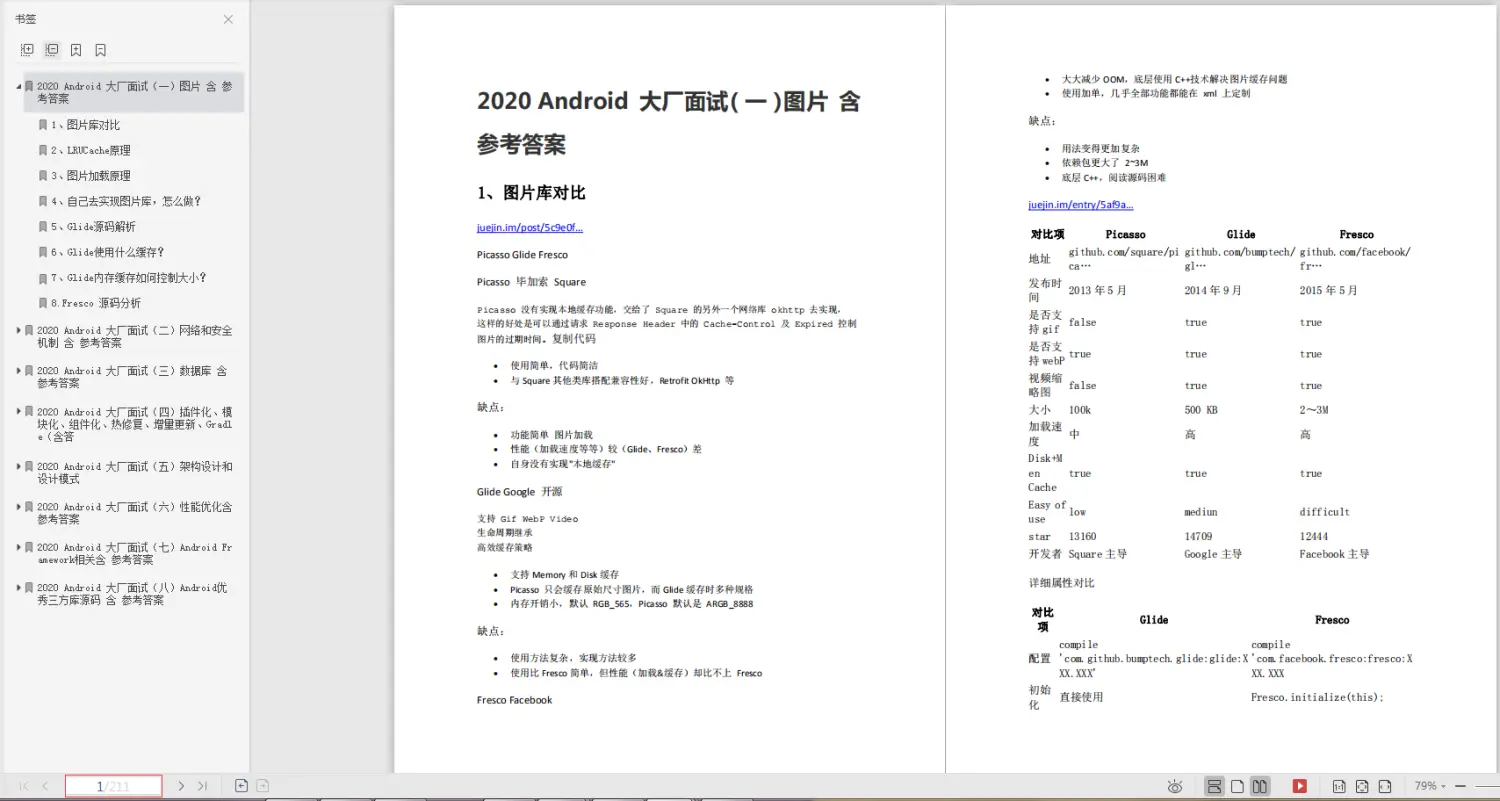Click the 500 KB table cell

click(1201, 410)
